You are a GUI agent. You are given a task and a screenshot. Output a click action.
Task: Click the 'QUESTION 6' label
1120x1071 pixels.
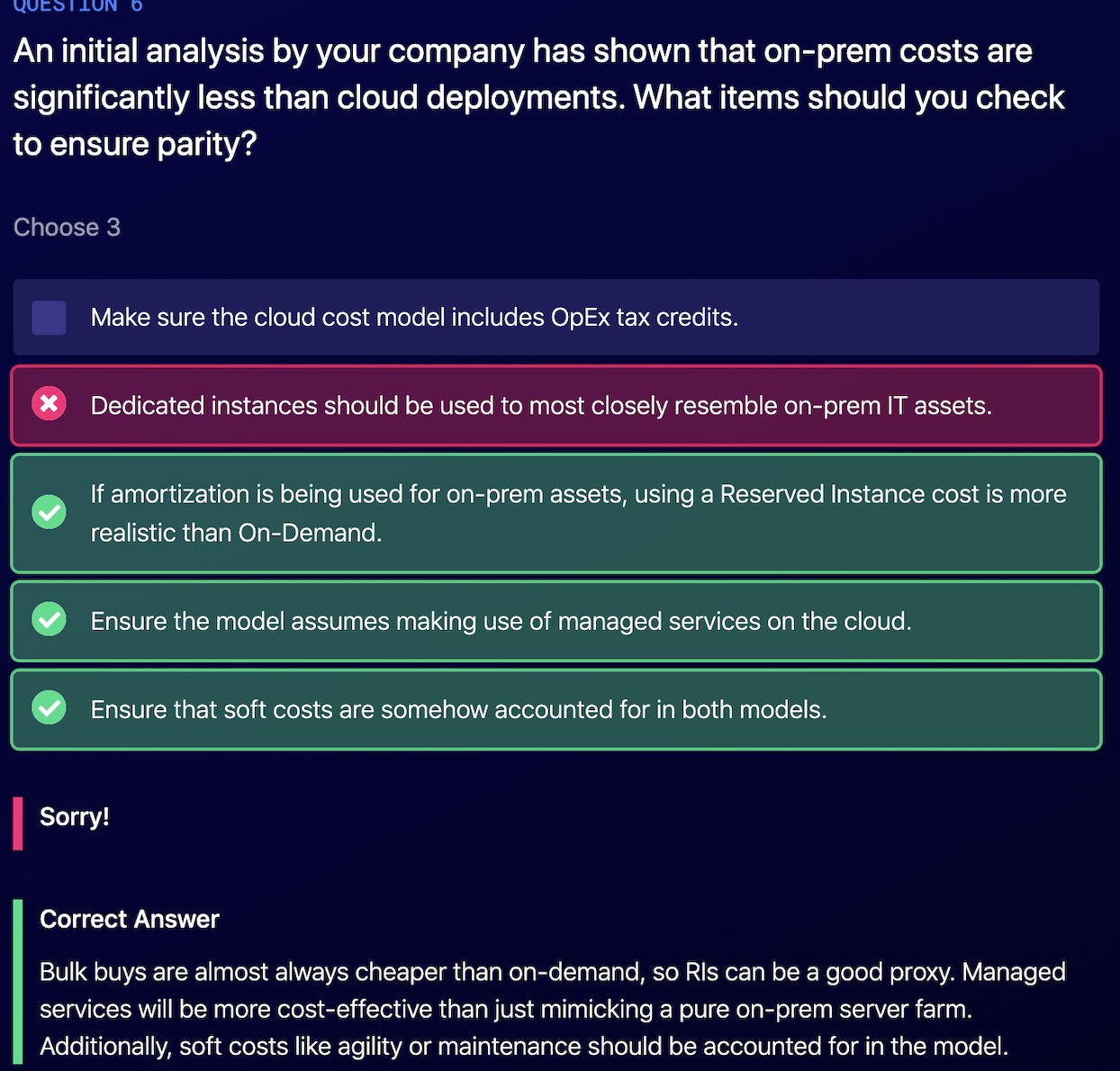click(x=77, y=6)
